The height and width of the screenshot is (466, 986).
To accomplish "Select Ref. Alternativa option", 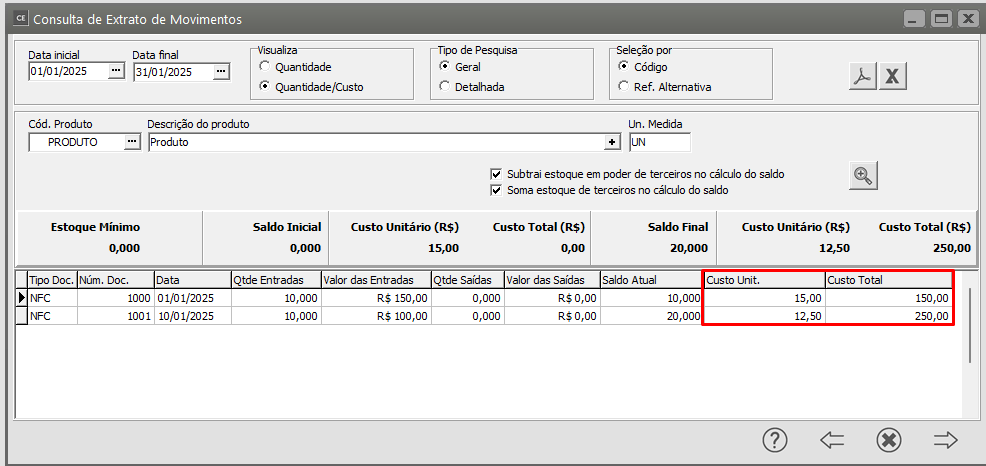I will [624, 87].
